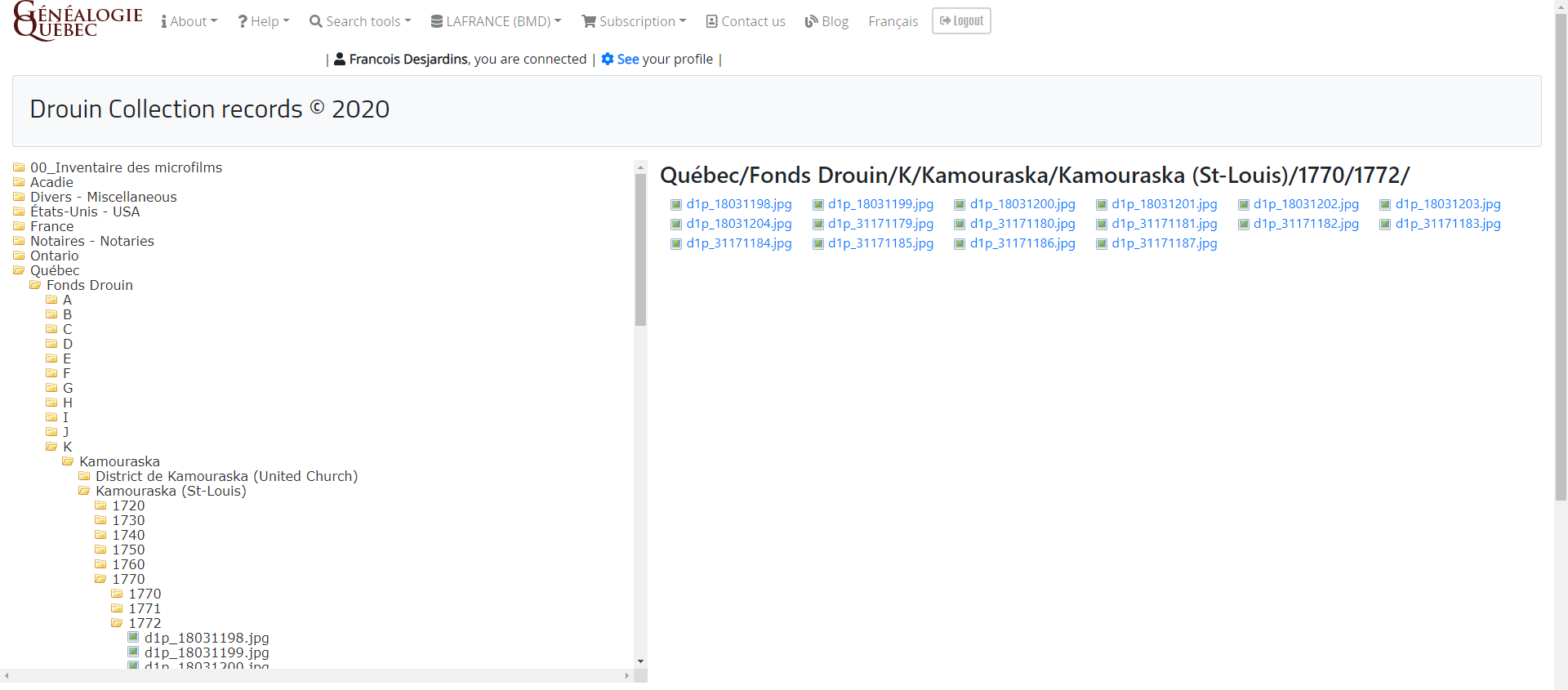Click the Ontario folder icon
1568x690 pixels.
click(x=19, y=256)
